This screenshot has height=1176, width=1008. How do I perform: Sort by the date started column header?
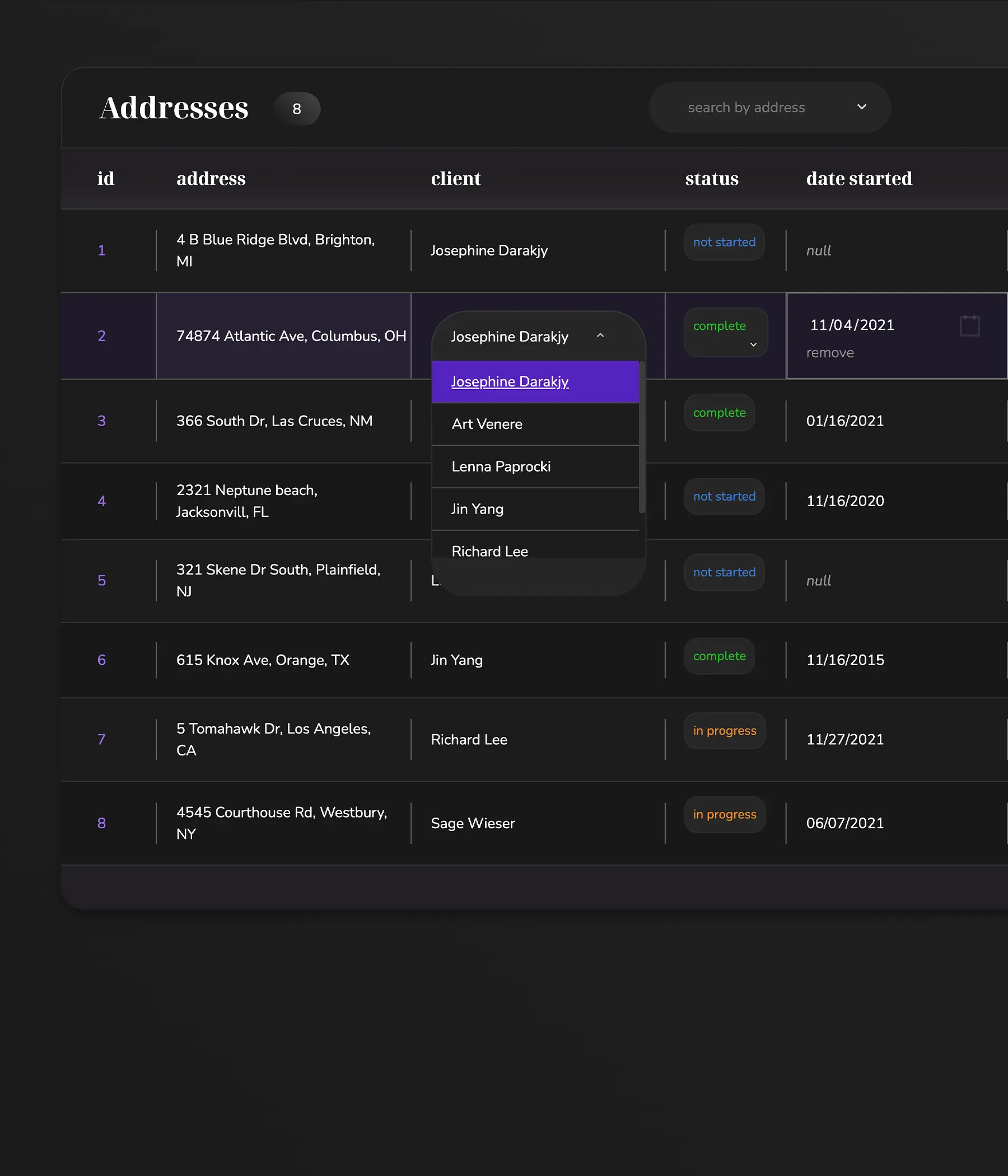point(858,178)
